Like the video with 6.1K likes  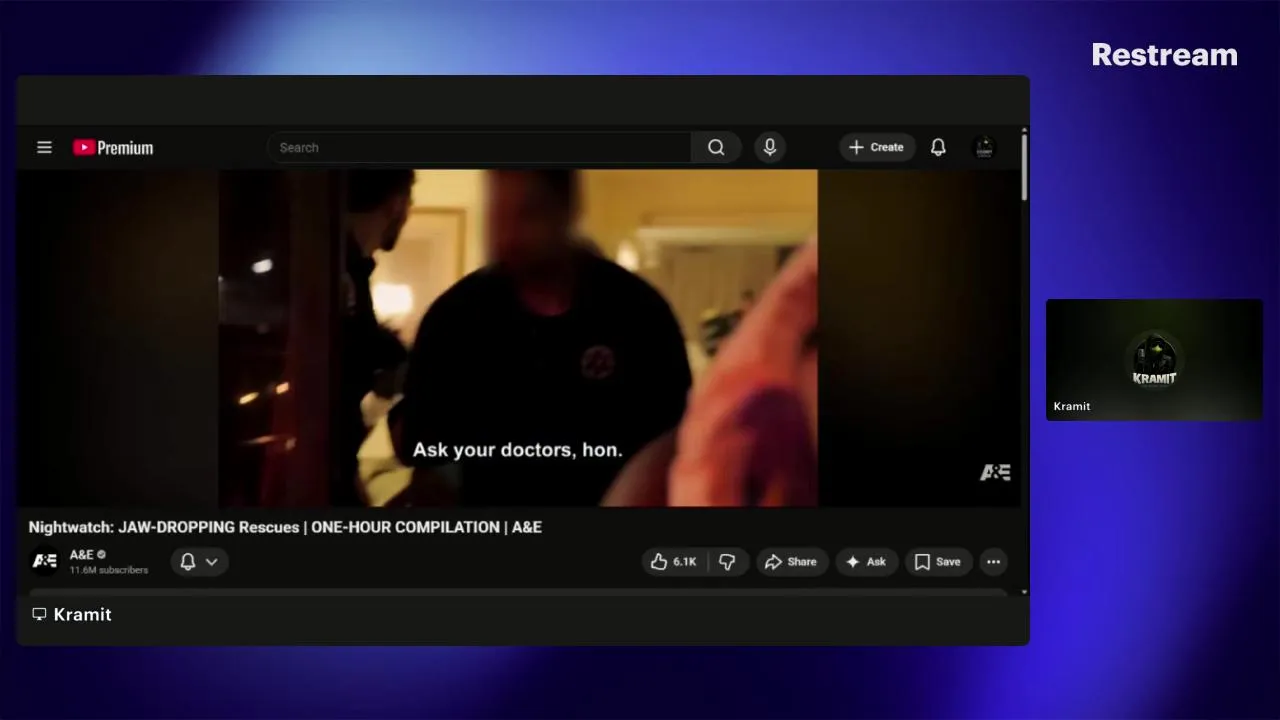coord(675,562)
